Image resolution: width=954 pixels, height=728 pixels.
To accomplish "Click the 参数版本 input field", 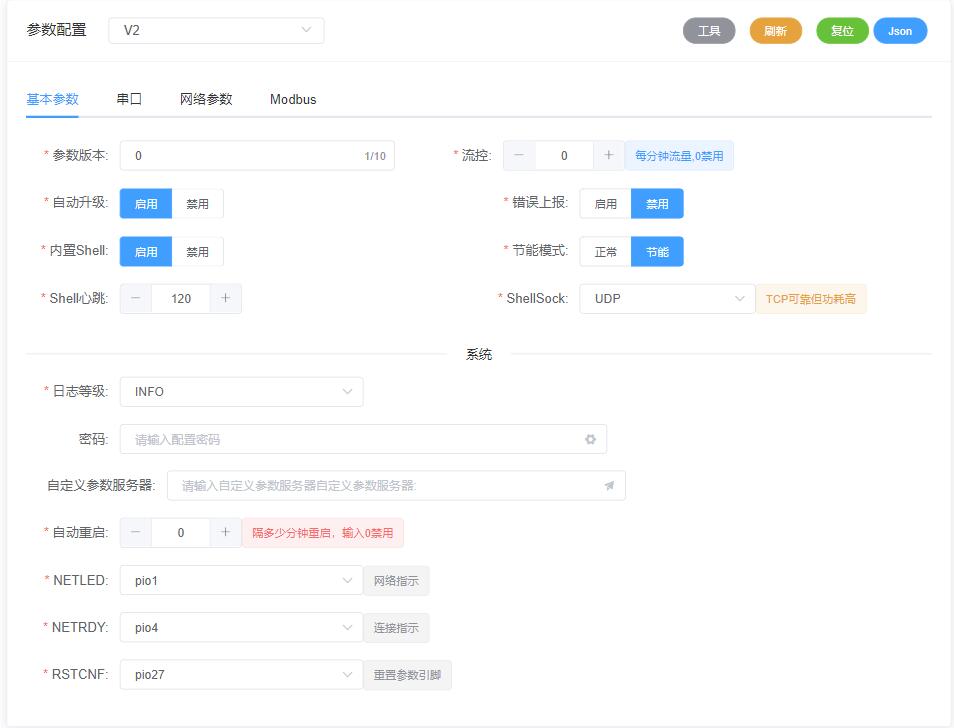I will (x=245, y=155).
